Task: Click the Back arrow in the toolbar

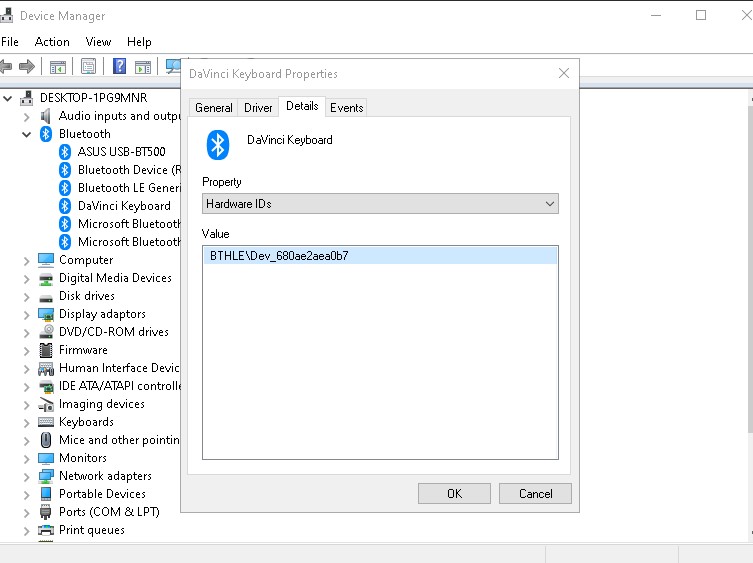Action: click(6, 66)
